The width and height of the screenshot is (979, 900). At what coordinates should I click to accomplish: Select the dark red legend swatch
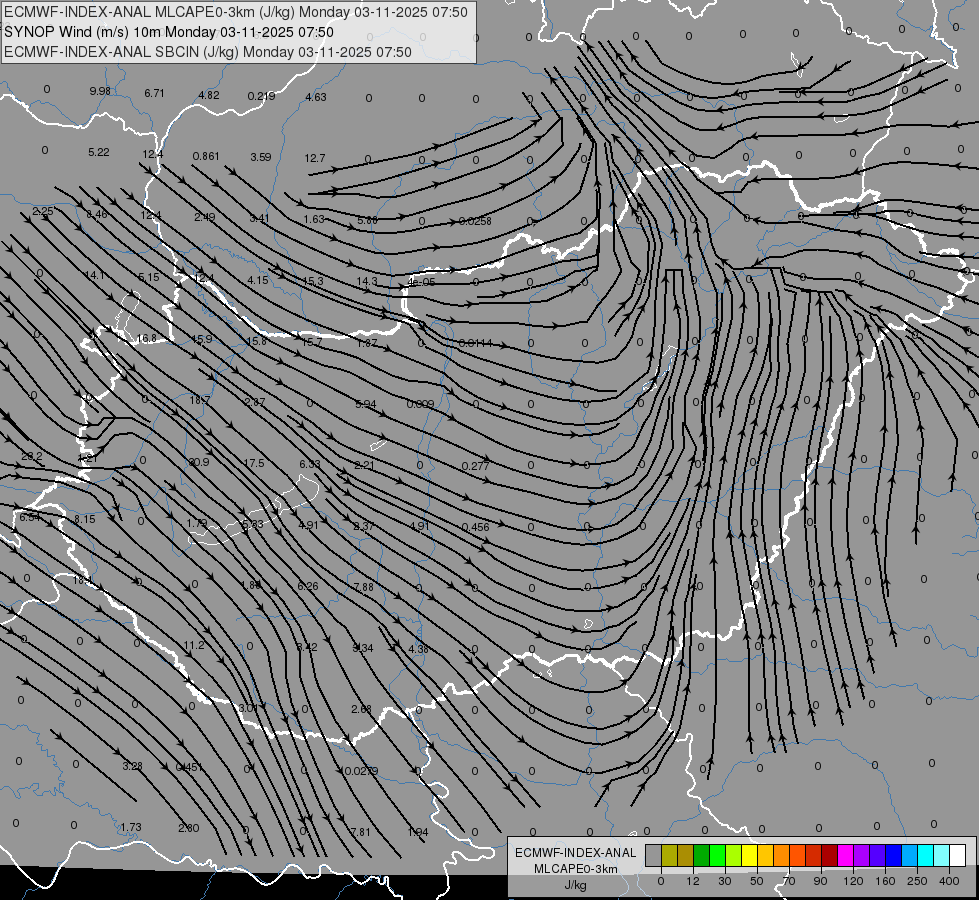829,855
